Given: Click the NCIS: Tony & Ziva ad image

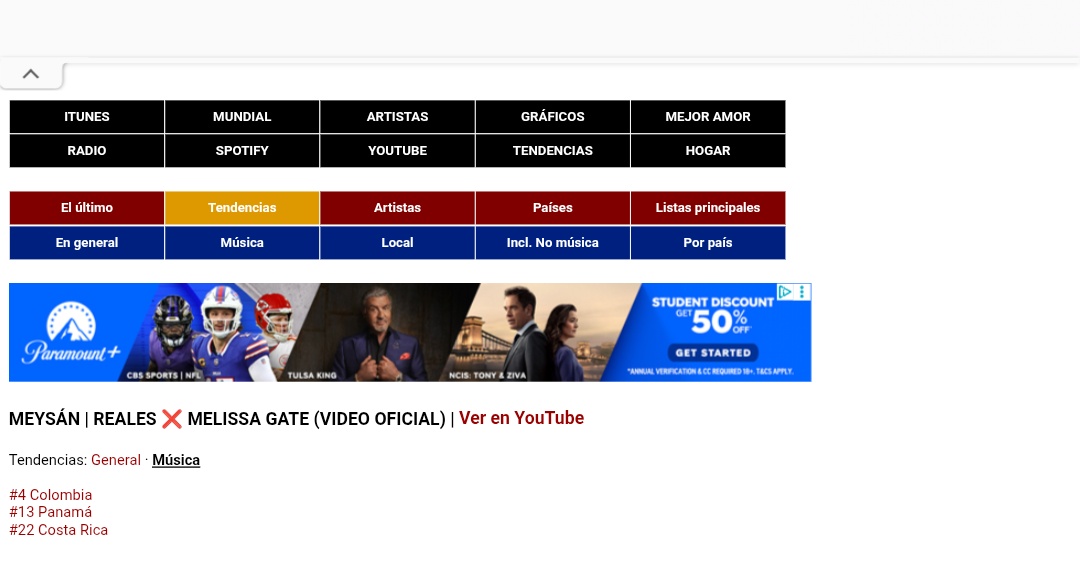Looking at the screenshot, I should click(541, 333).
